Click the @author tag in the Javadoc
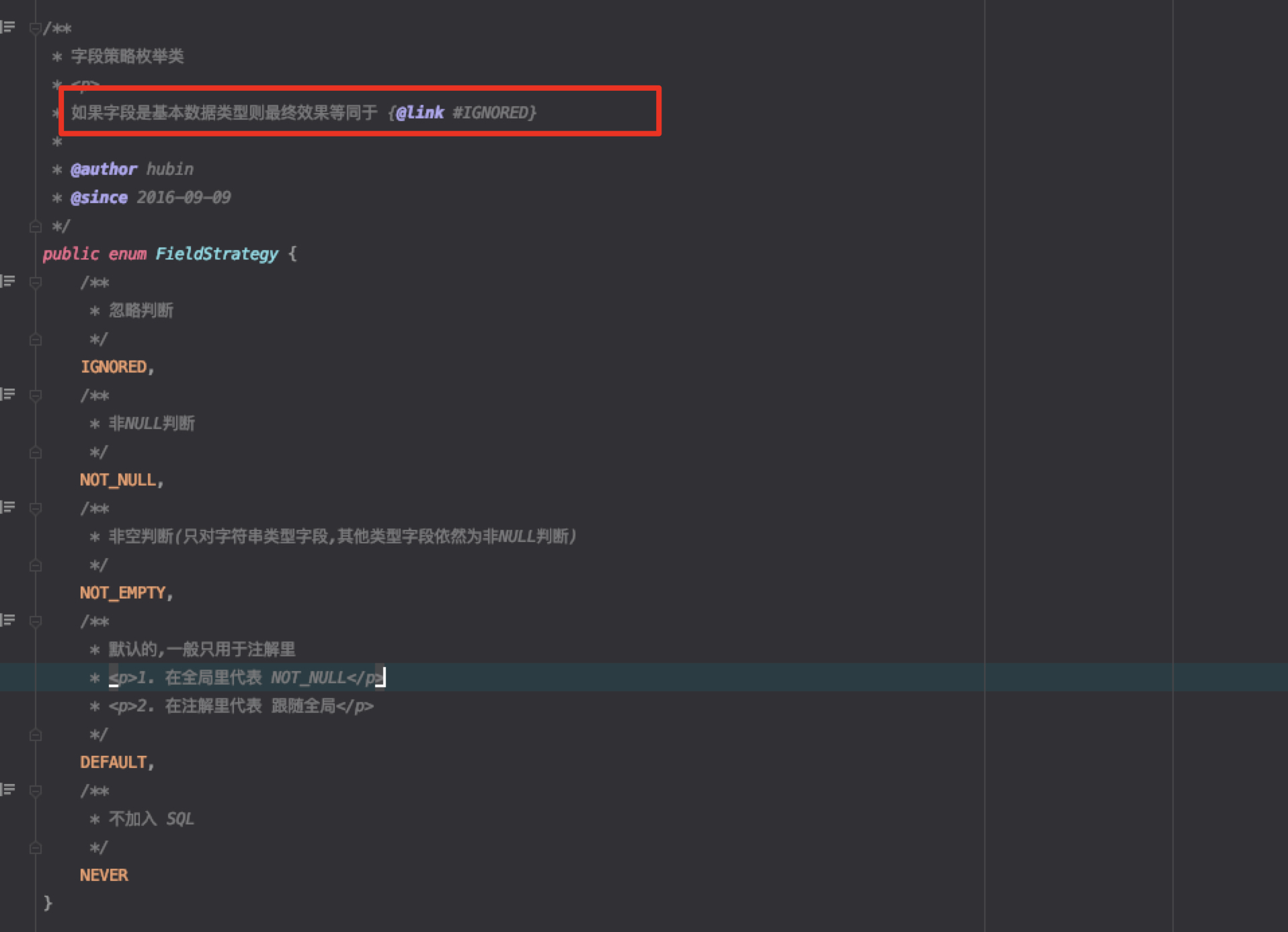 [x=104, y=169]
